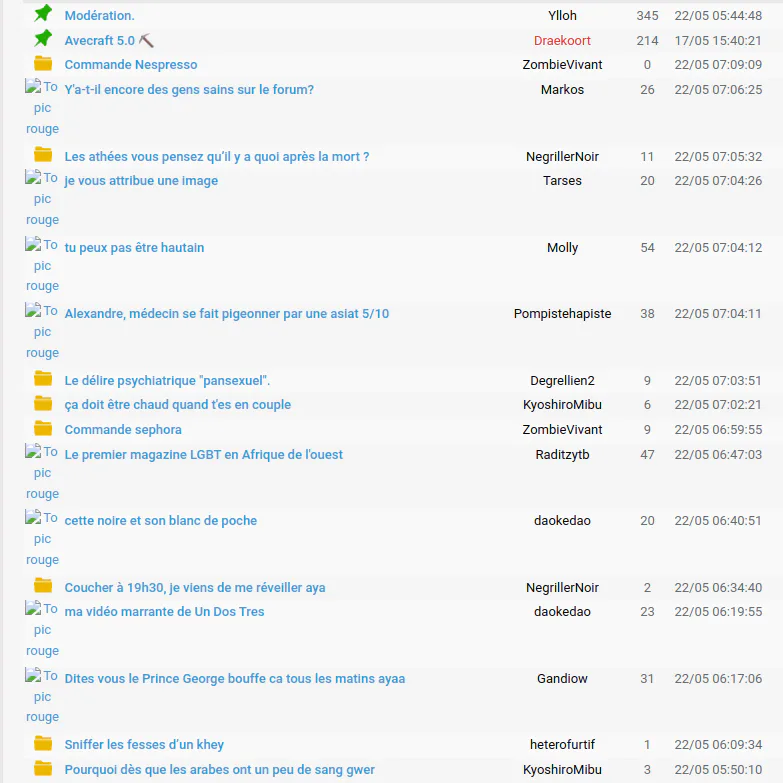Click timestamp 17/05 15:40:21
The width and height of the screenshot is (783, 783).
tap(718, 40)
